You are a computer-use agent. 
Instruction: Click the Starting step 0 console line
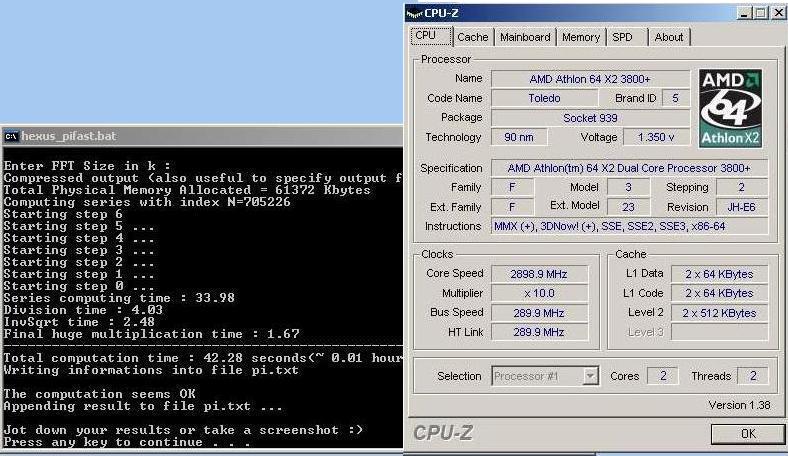point(79,286)
